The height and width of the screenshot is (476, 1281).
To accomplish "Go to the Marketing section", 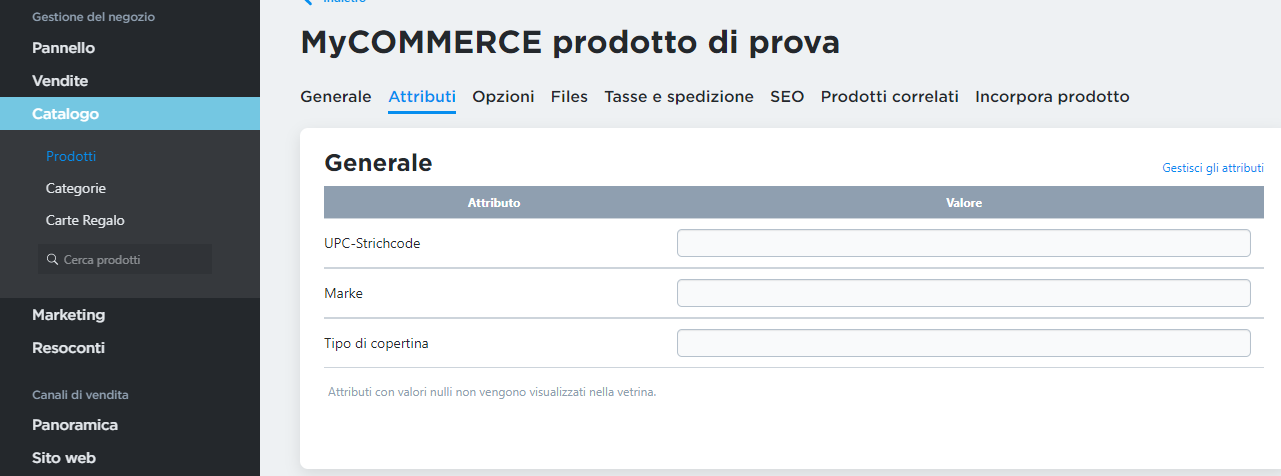I will click(x=68, y=314).
